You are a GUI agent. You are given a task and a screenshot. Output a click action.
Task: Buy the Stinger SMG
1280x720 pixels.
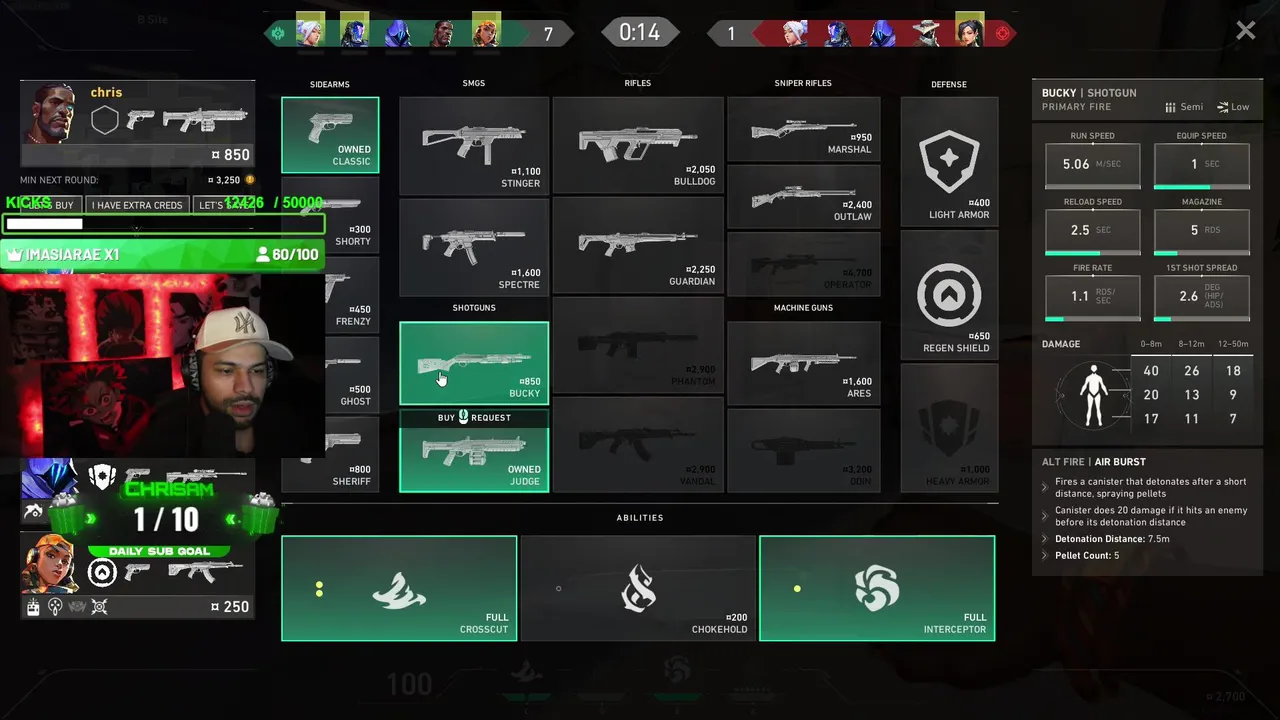(x=474, y=145)
